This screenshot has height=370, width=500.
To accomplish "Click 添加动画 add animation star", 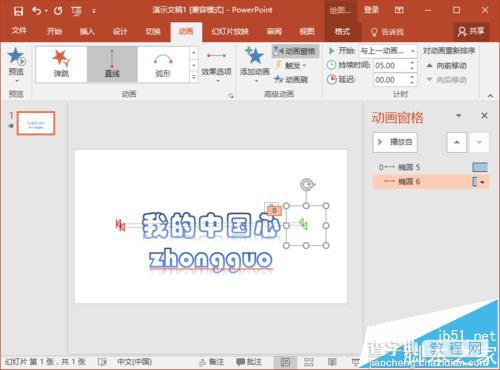I will click(x=255, y=64).
